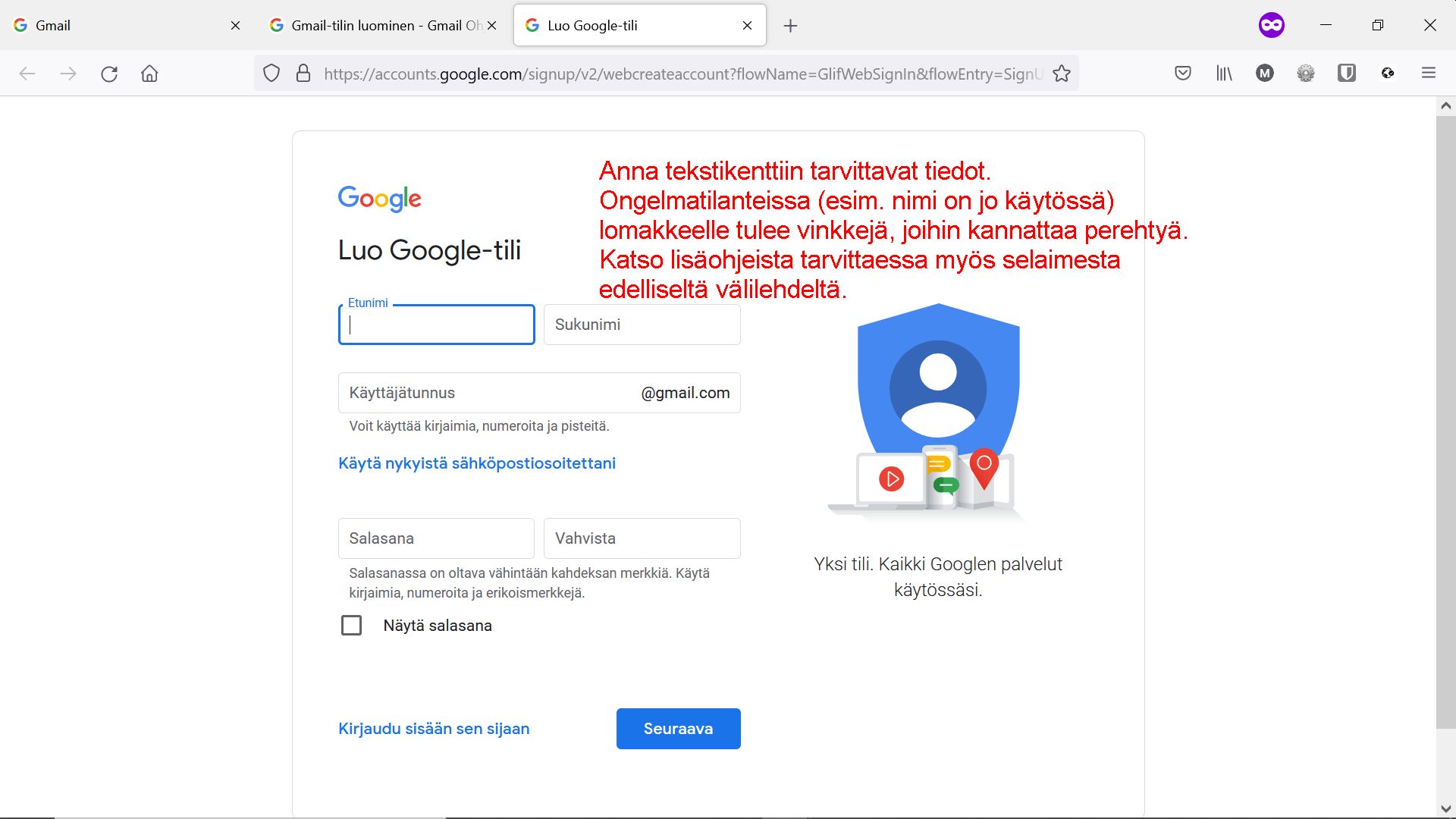Open the shield tracking protection icon
The image size is (1456, 819).
271,74
